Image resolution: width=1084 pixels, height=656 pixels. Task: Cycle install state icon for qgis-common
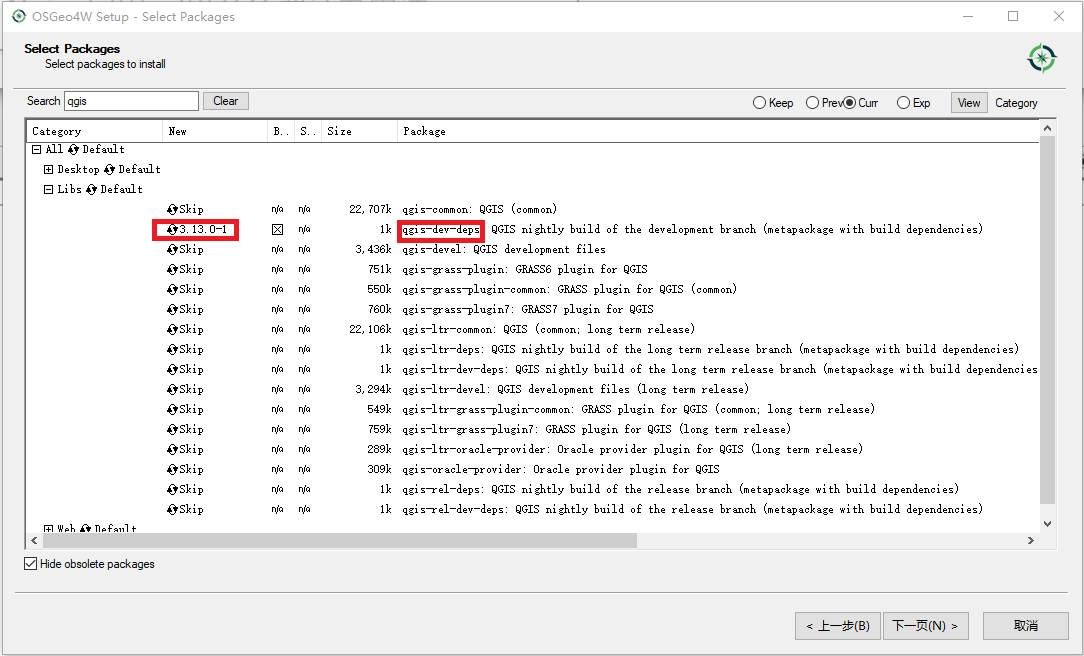(x=172, y=209)
